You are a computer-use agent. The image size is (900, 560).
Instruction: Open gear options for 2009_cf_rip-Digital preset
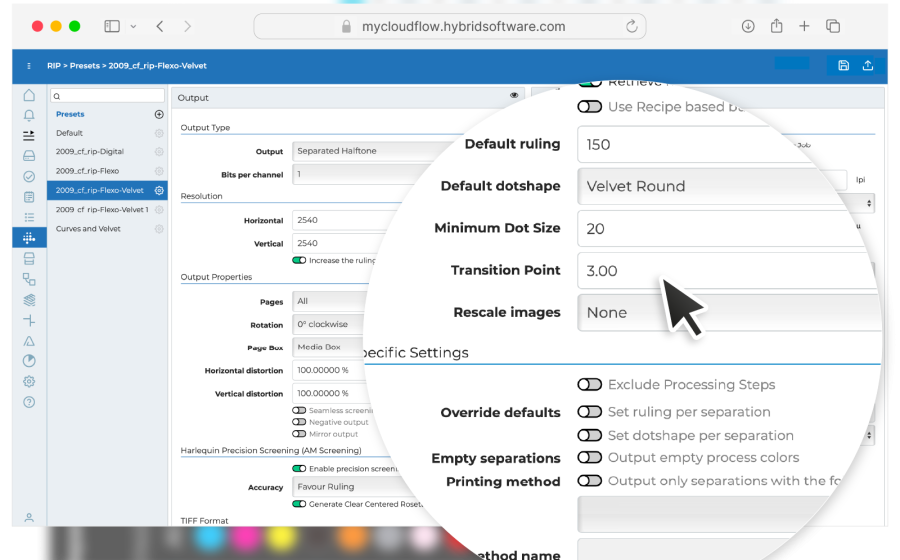159,152
